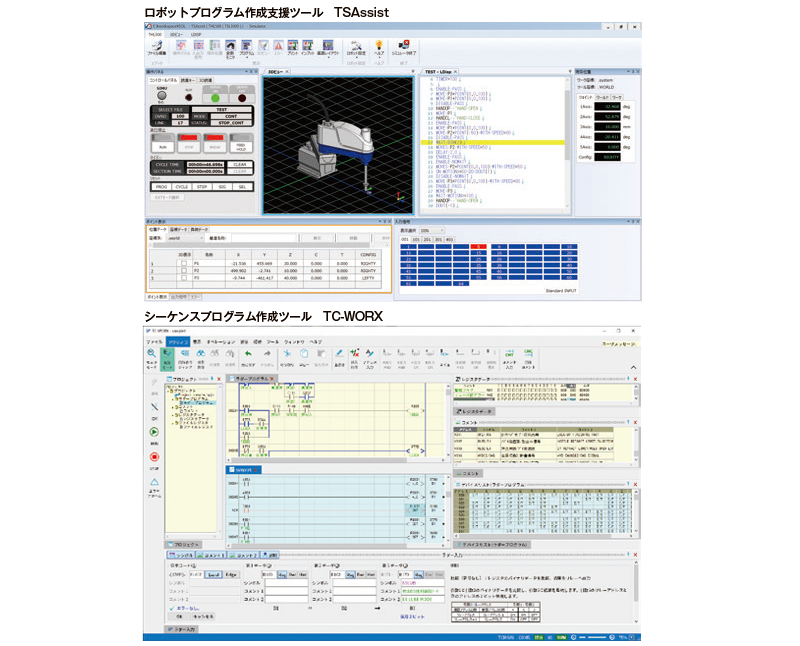Click CLEAR next to CYCLE TIME
The height and width of the screenshot is (646, 800).
240,164
